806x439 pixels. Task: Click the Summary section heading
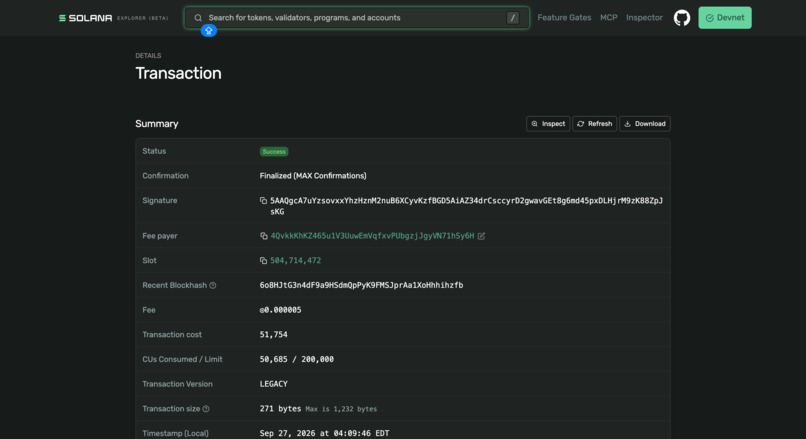pos(157,124)
